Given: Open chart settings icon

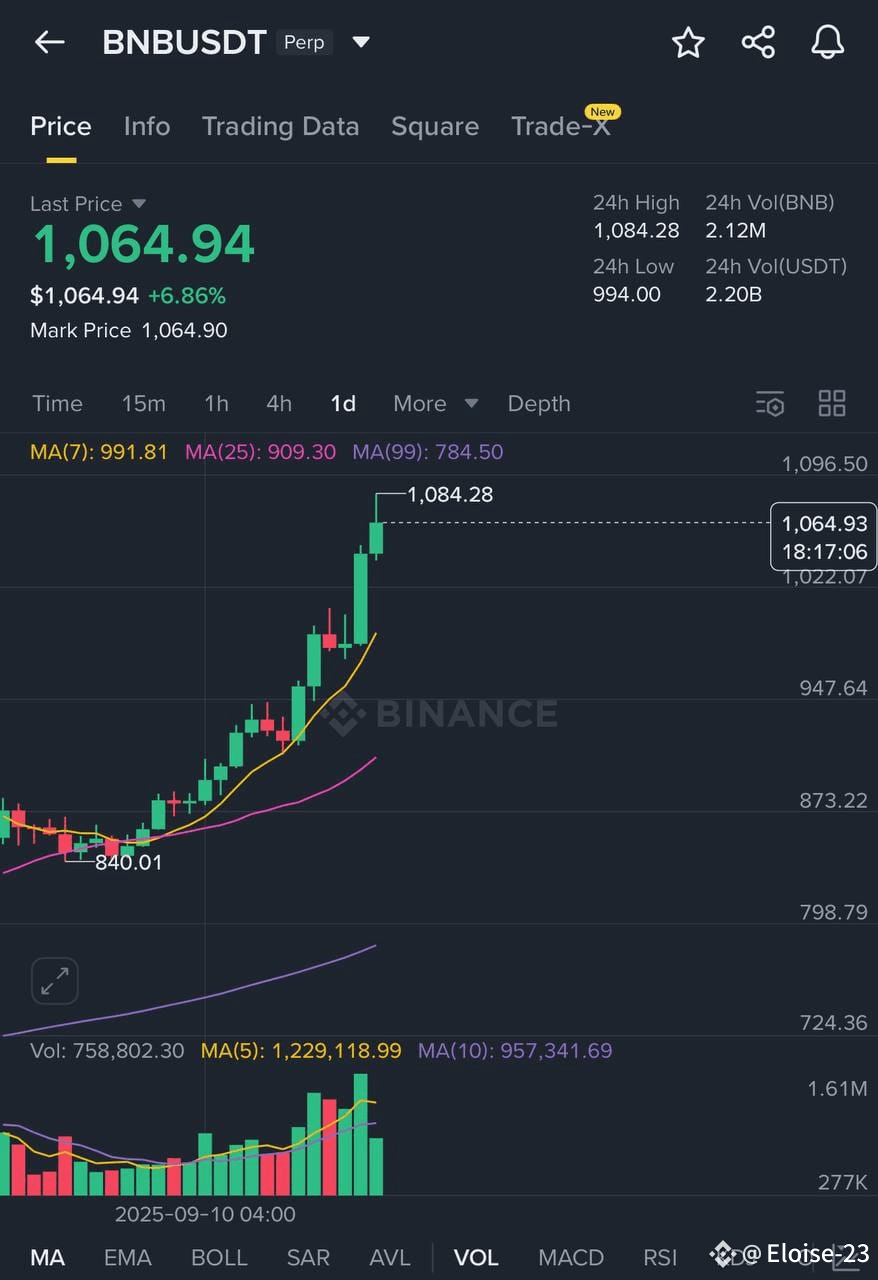Looking at the screenshot, I should coord(770,404).
